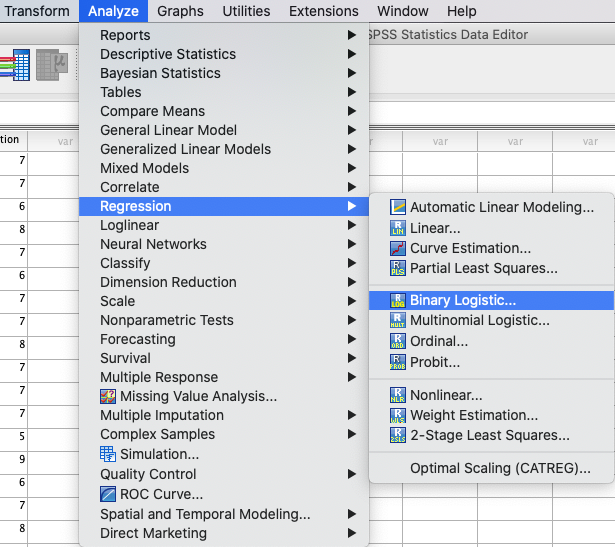The height and width of the screenshot is (547, 615).
Task: Click the Binary Logistic LOG icon
Action: click(x=398, y=300)
